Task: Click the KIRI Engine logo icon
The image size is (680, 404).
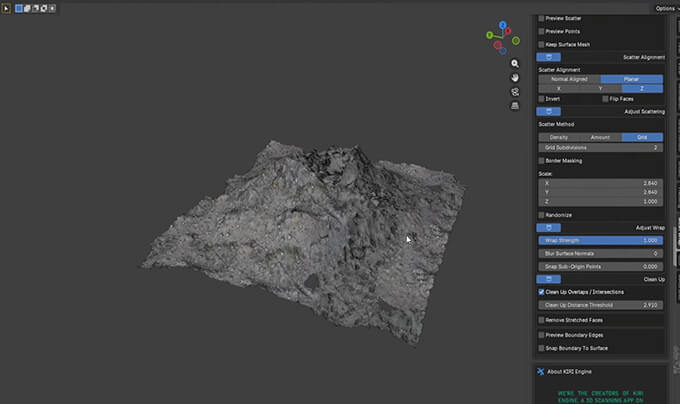Action: tap(541, 372)
